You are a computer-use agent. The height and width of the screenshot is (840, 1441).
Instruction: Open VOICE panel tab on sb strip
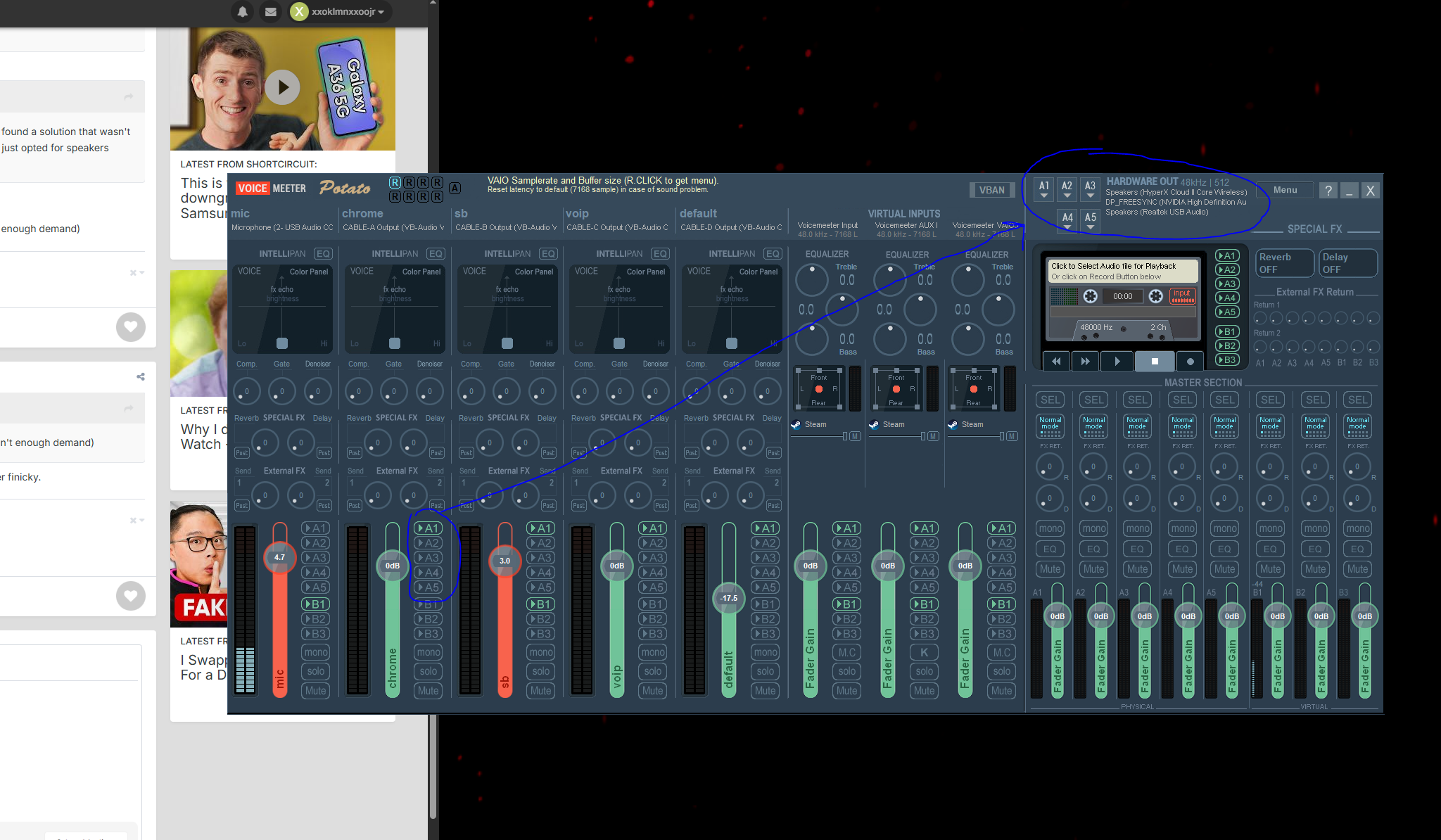click(474, 271)
